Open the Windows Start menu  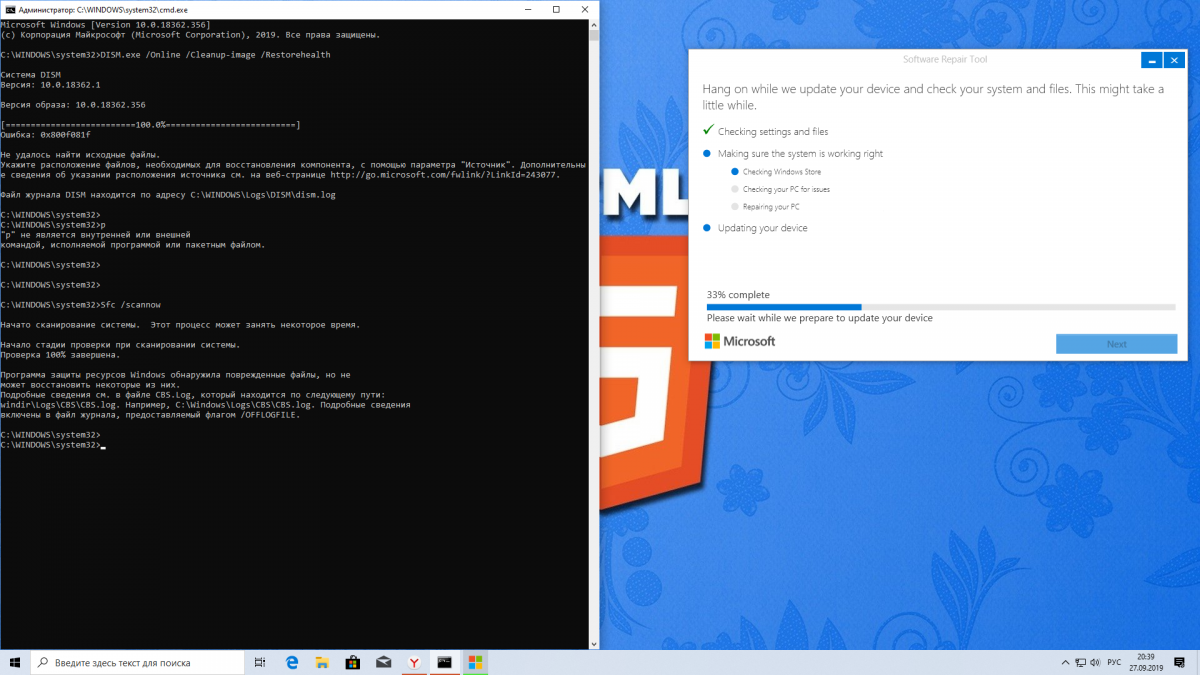(15, 662)
